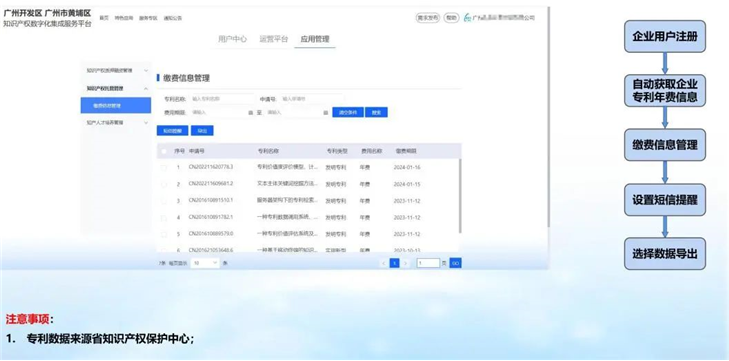Image resolution: width=729 pixels, height=361 pixels.
Task: Check the box for row CN202211620778.3
Action: 163,167
